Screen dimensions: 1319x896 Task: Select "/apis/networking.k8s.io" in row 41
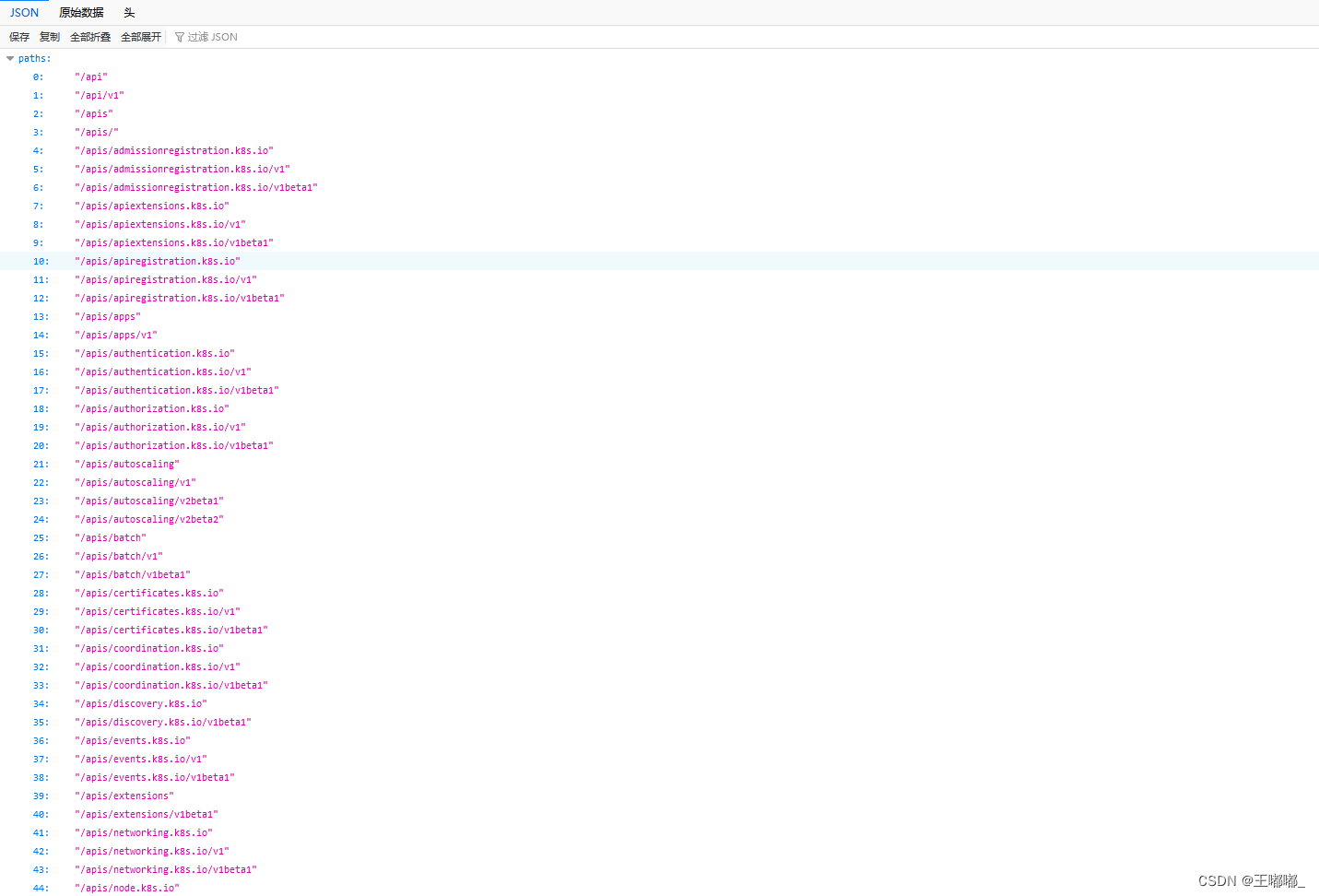144,832
